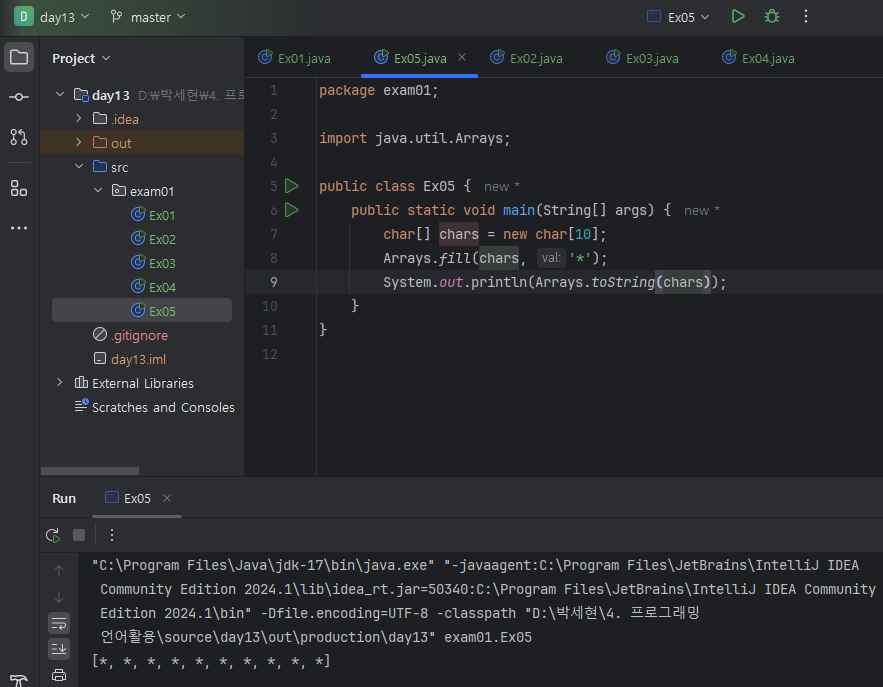
Task: Select the .gitignore file in project tree
Action: coord(139,335)
